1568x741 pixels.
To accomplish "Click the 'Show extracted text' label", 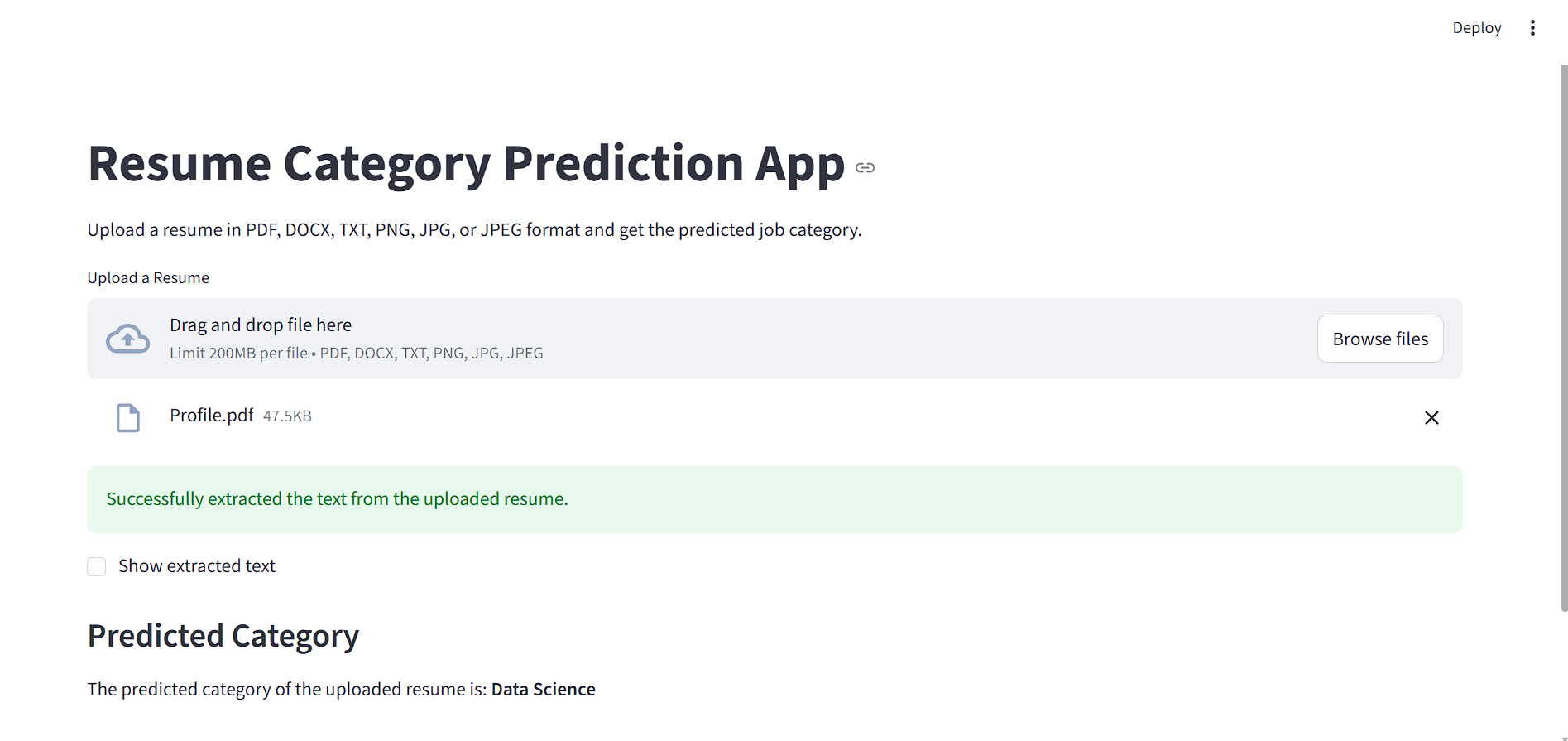I will [x=197, y=566].
